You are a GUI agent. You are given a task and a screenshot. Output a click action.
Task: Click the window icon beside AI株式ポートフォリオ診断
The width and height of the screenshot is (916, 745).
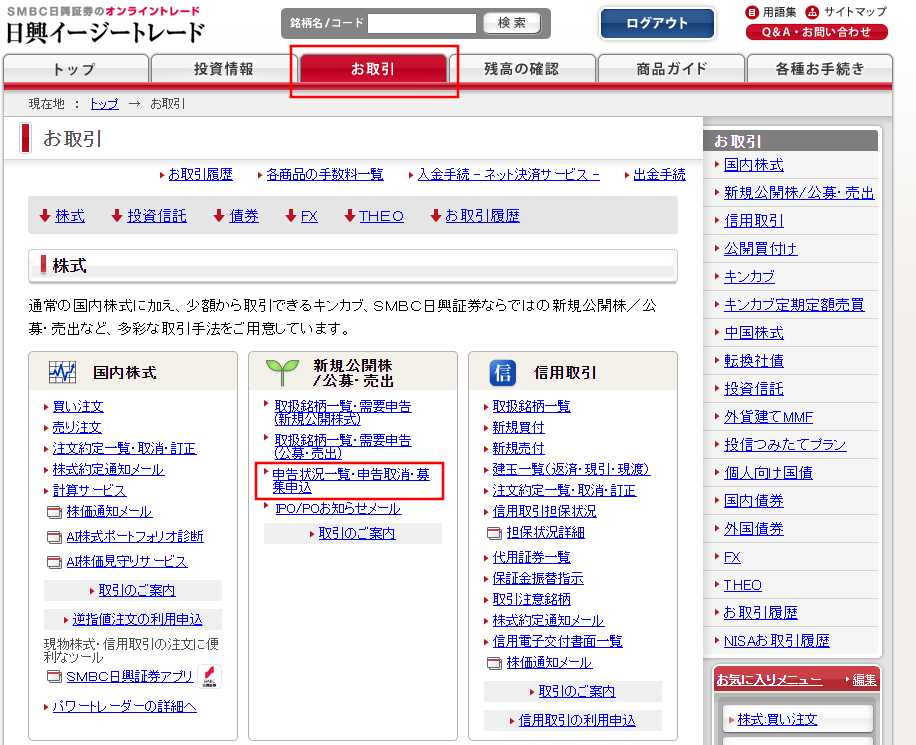point(54,537)
